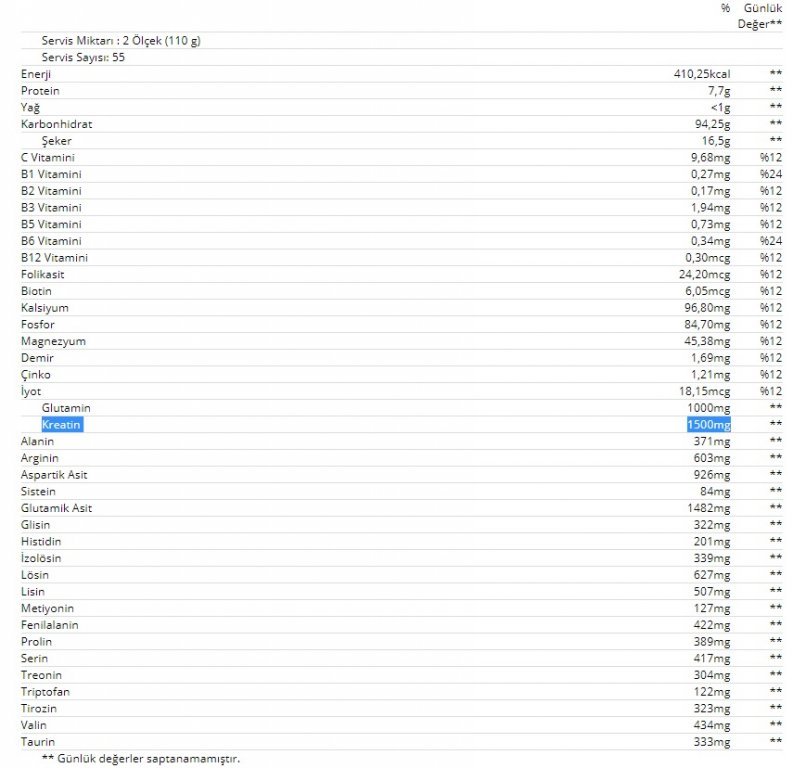Click the '0,34mg' value
Screen dimensions: 793x768
(x=711, y=241)
